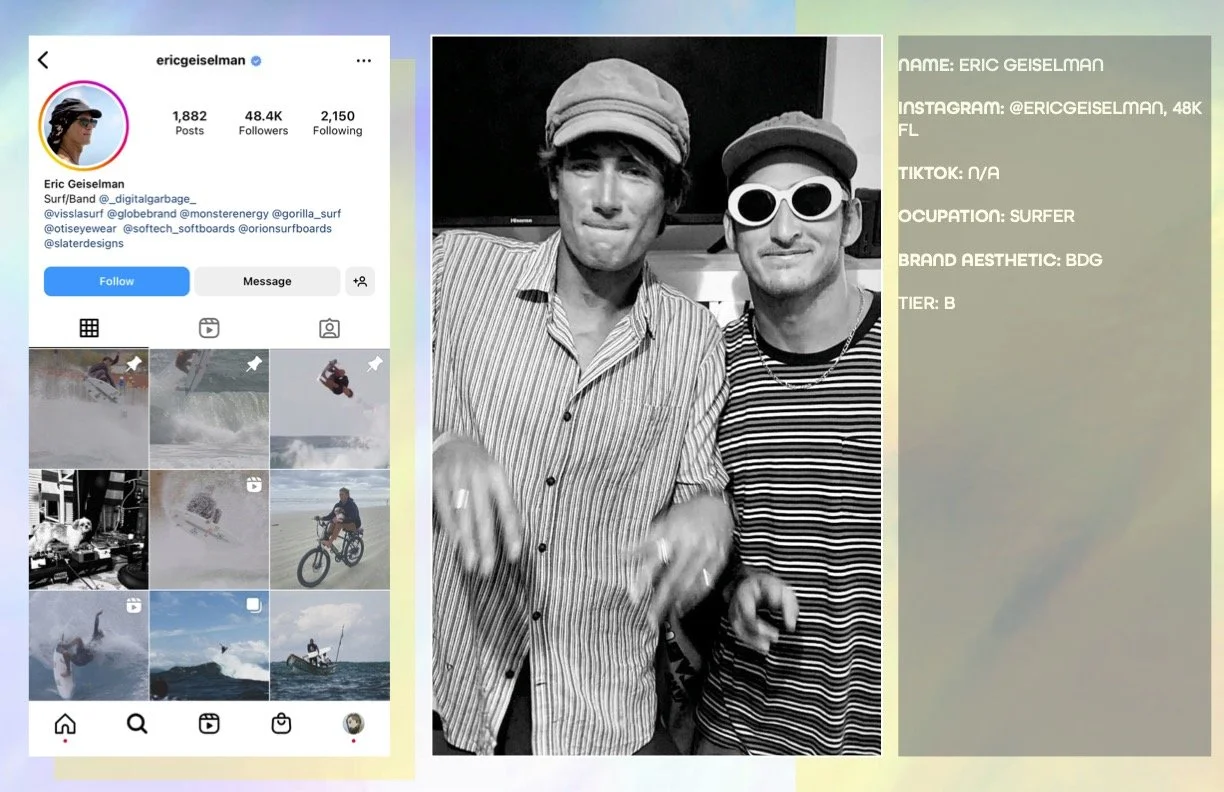This screenshot has height=792, width=1224.
Task: View the 48.4K Followers list
Action: pyautogui.click(x=263, y=123)
